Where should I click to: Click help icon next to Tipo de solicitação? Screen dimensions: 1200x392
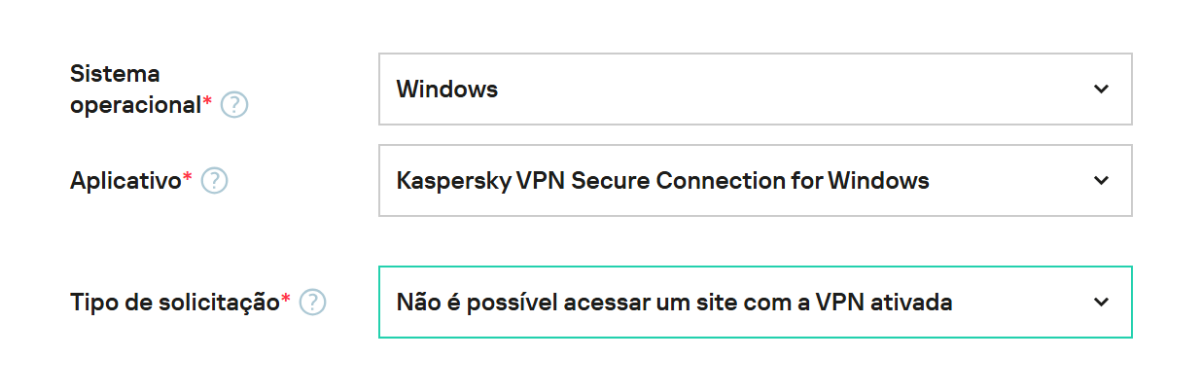[313, 302]
